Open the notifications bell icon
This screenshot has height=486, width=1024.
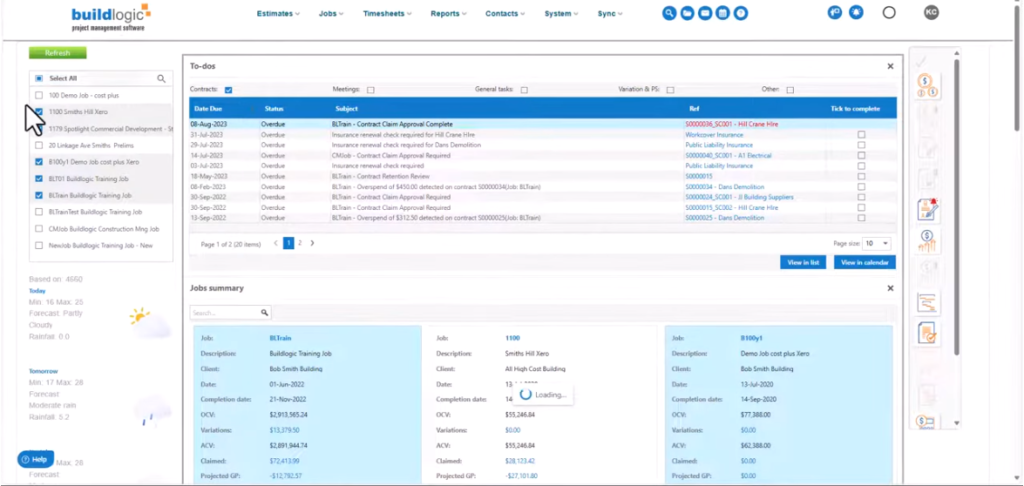856,12
